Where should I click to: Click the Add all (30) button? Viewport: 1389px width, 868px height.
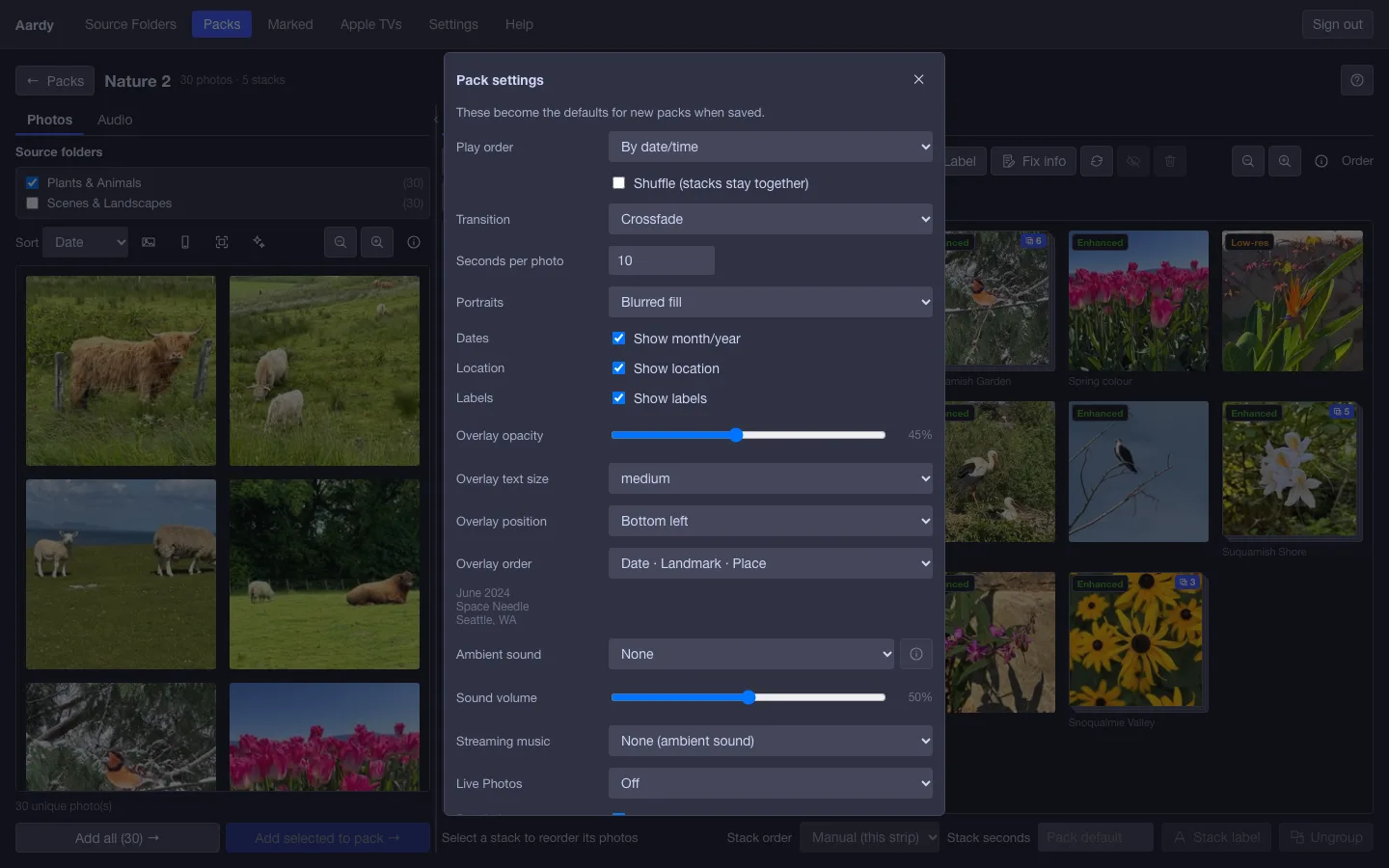(x=118, y=838)
